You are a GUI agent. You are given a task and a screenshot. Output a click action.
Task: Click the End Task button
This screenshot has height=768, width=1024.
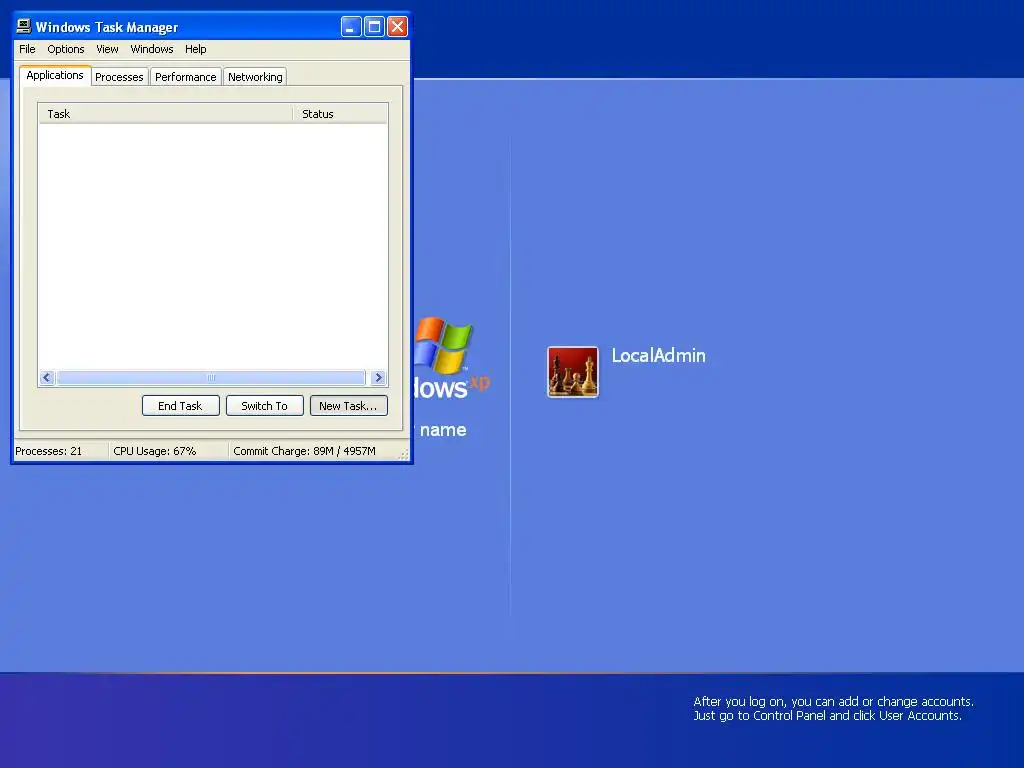tap(180, 406)
